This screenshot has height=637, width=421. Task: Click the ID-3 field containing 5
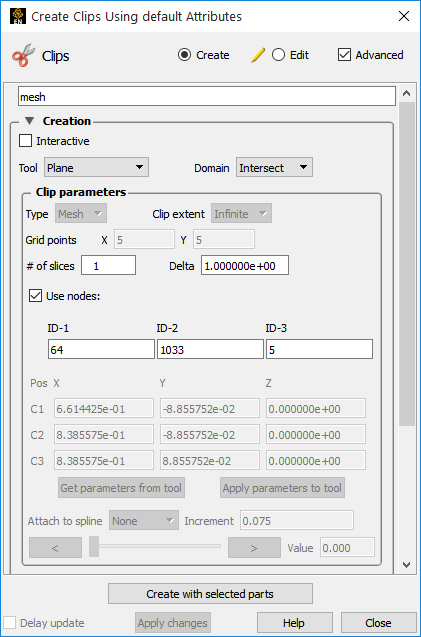(319, 349)
